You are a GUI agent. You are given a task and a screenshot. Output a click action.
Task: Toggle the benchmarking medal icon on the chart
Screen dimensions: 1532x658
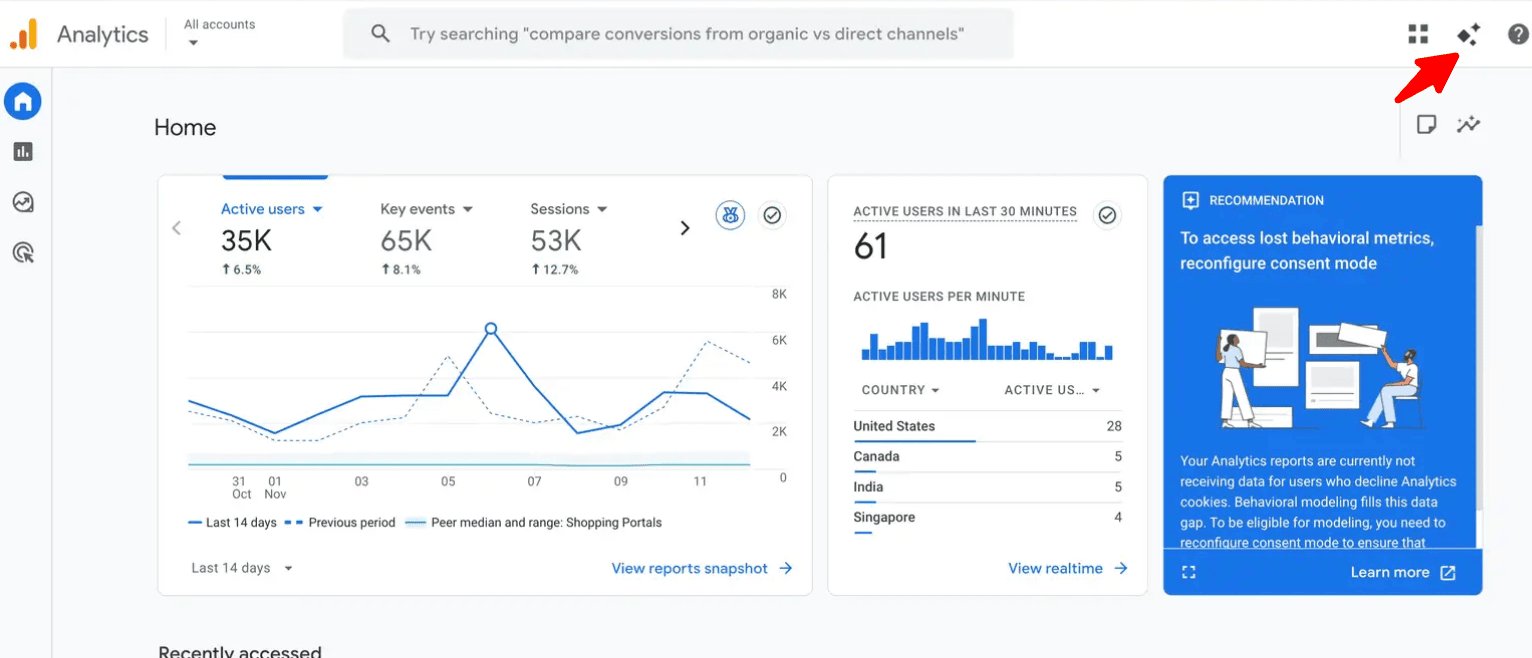(730, 215)
